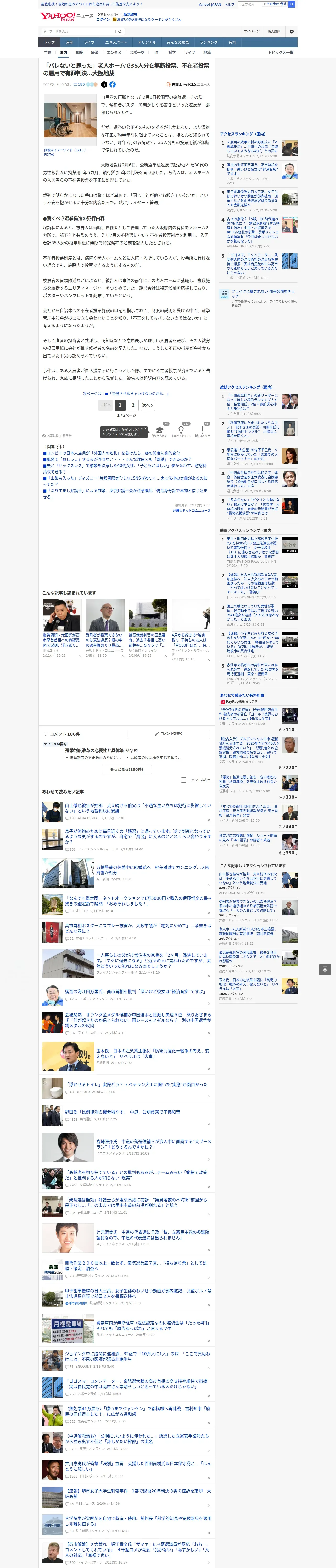Dismiss the 最高裁裁判官の国民審査 recommended card

pos(165,656)
